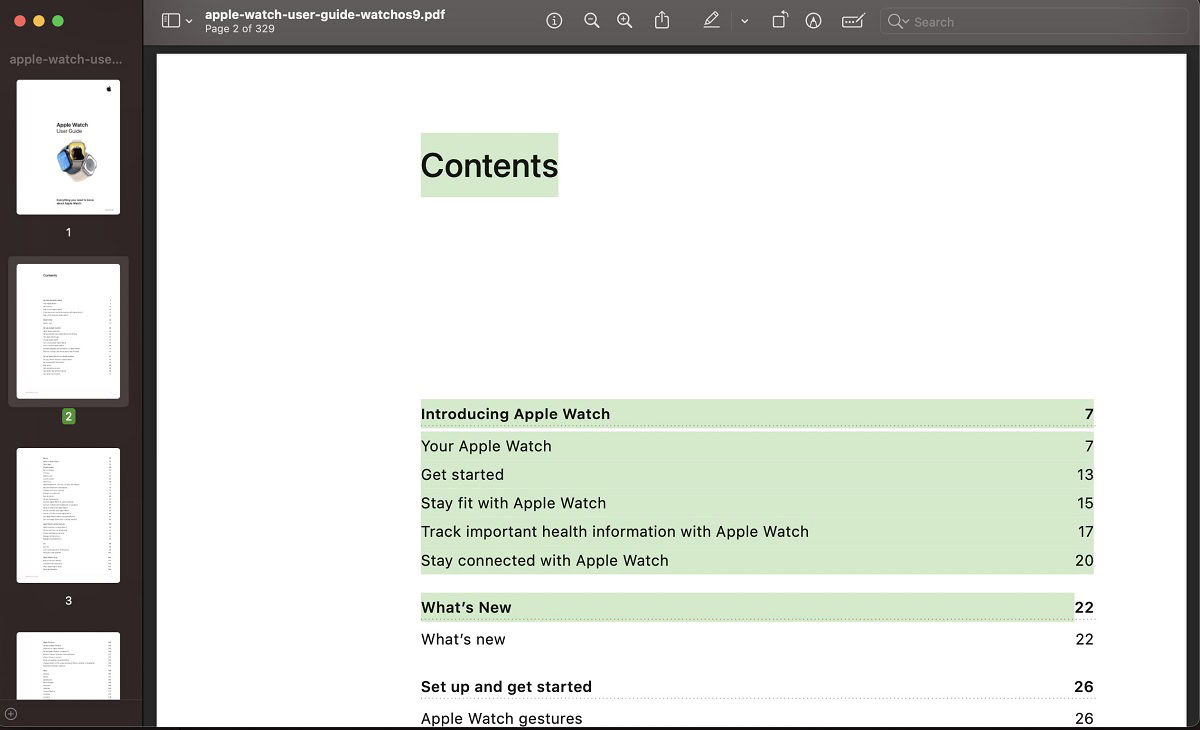Image resolution: width=1200 pixels, height=730 pixels.
Task: Click page number 13 for Get started
Action: [x=1085, y=475]
